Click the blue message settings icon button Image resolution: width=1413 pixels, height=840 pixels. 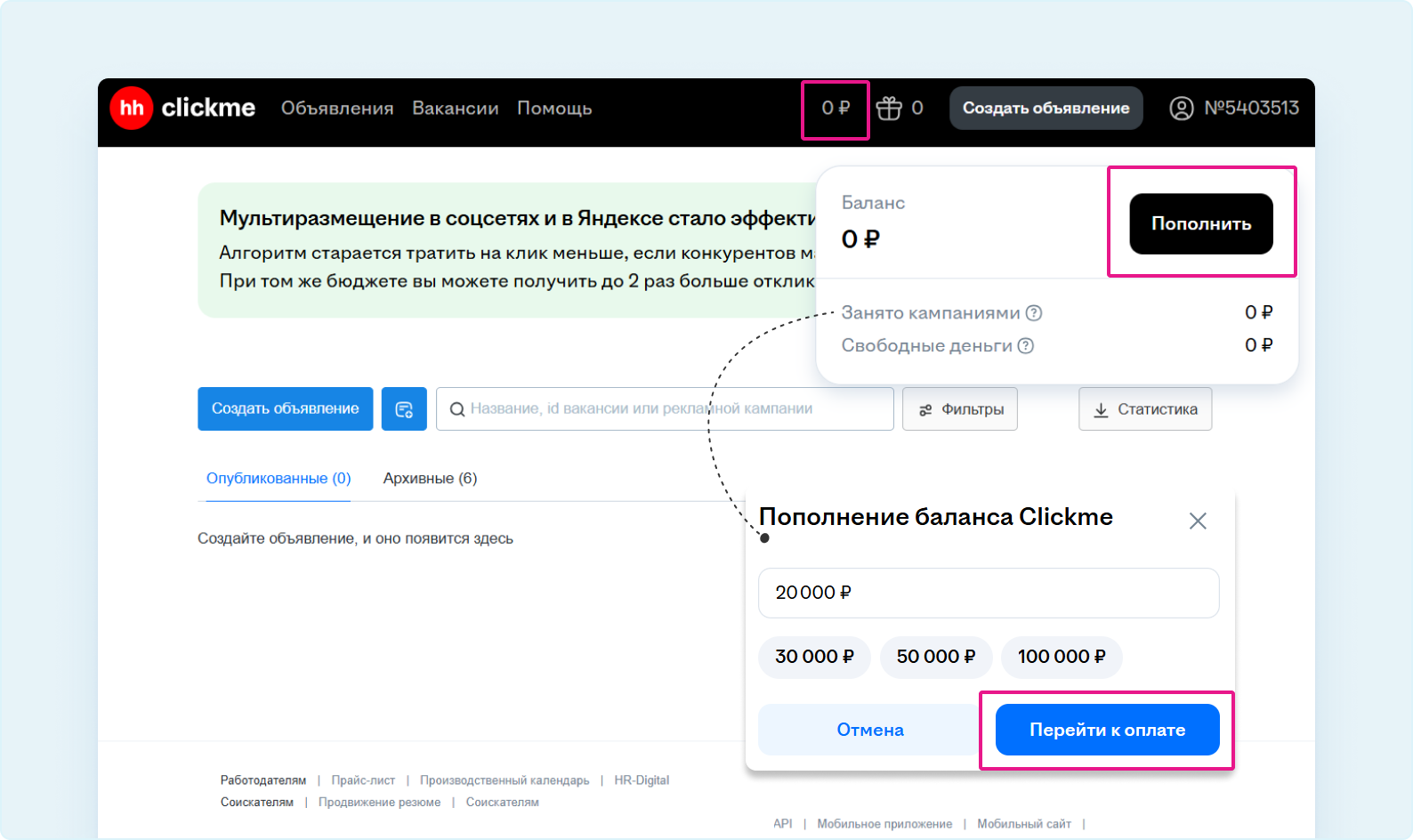point(404,409)
